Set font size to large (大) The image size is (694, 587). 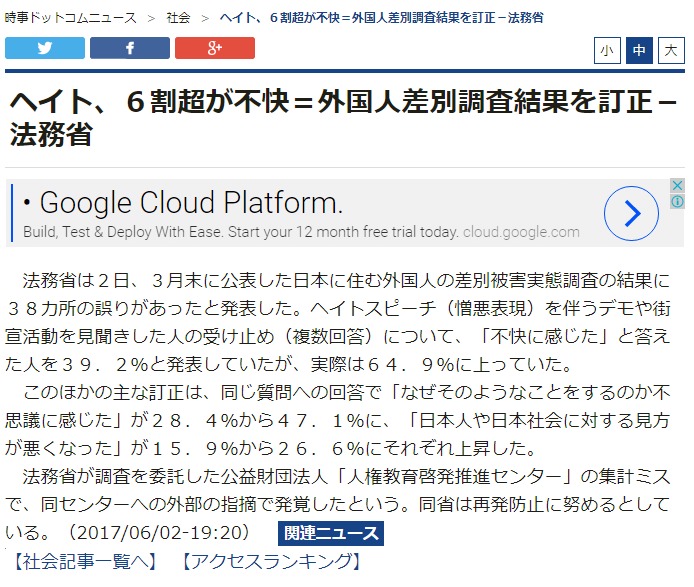tap(671, 50)
